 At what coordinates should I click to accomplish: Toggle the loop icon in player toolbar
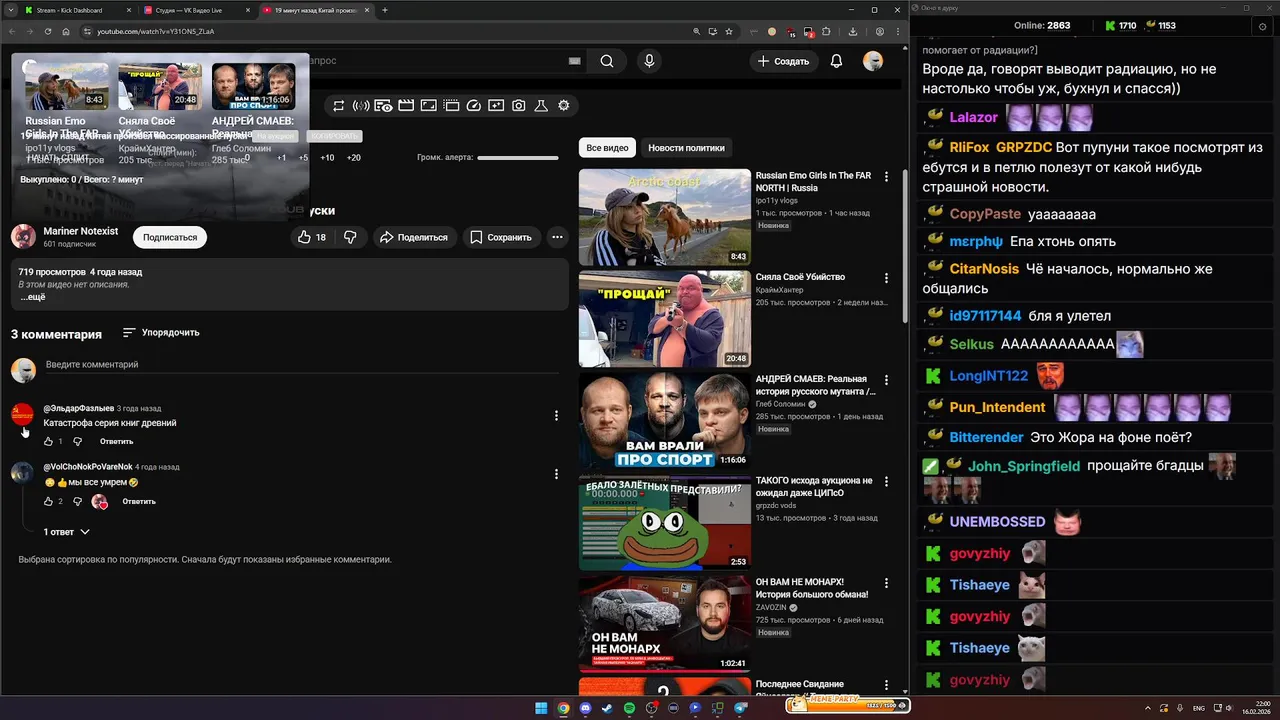(339, 106)
